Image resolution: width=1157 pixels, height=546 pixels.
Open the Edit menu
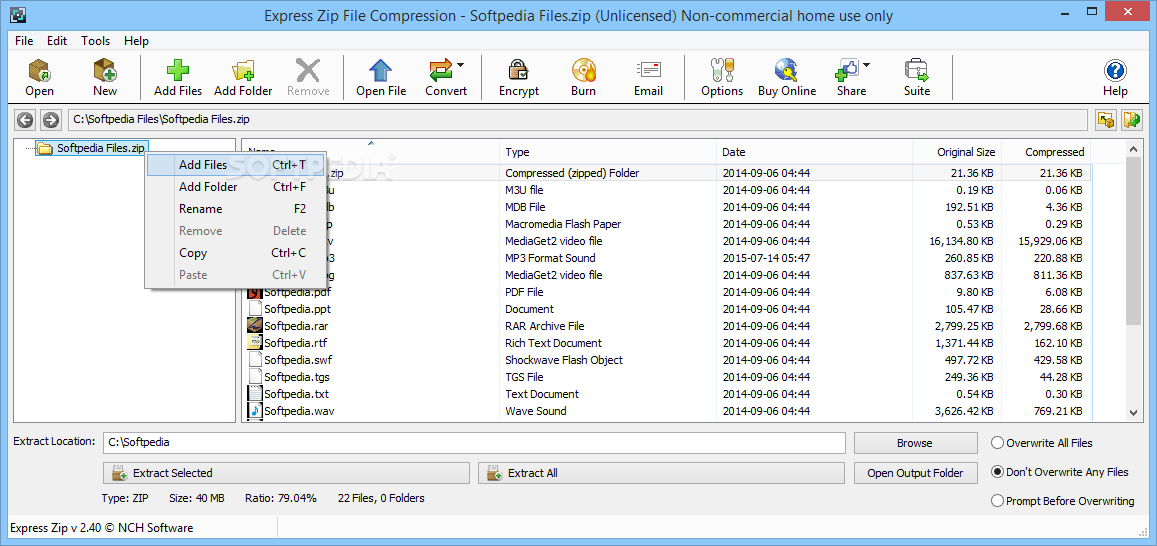pyautogui.click(x=57, y=41)
